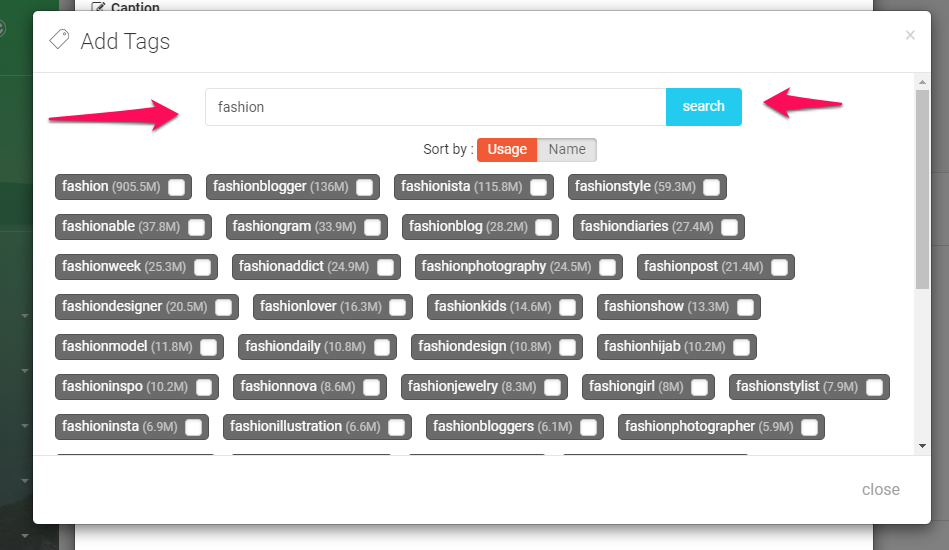The height and width of the screenshot is (550, 949).
Task: Select the fashionphotographer tag checkbox
Action: tap(809, 427)
